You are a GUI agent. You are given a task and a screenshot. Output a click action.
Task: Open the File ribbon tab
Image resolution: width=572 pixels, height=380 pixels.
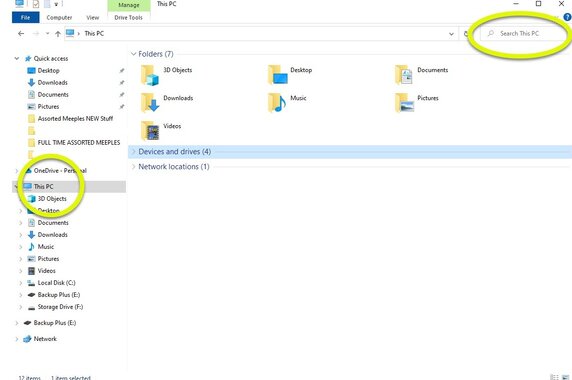[x=26, y=18]
